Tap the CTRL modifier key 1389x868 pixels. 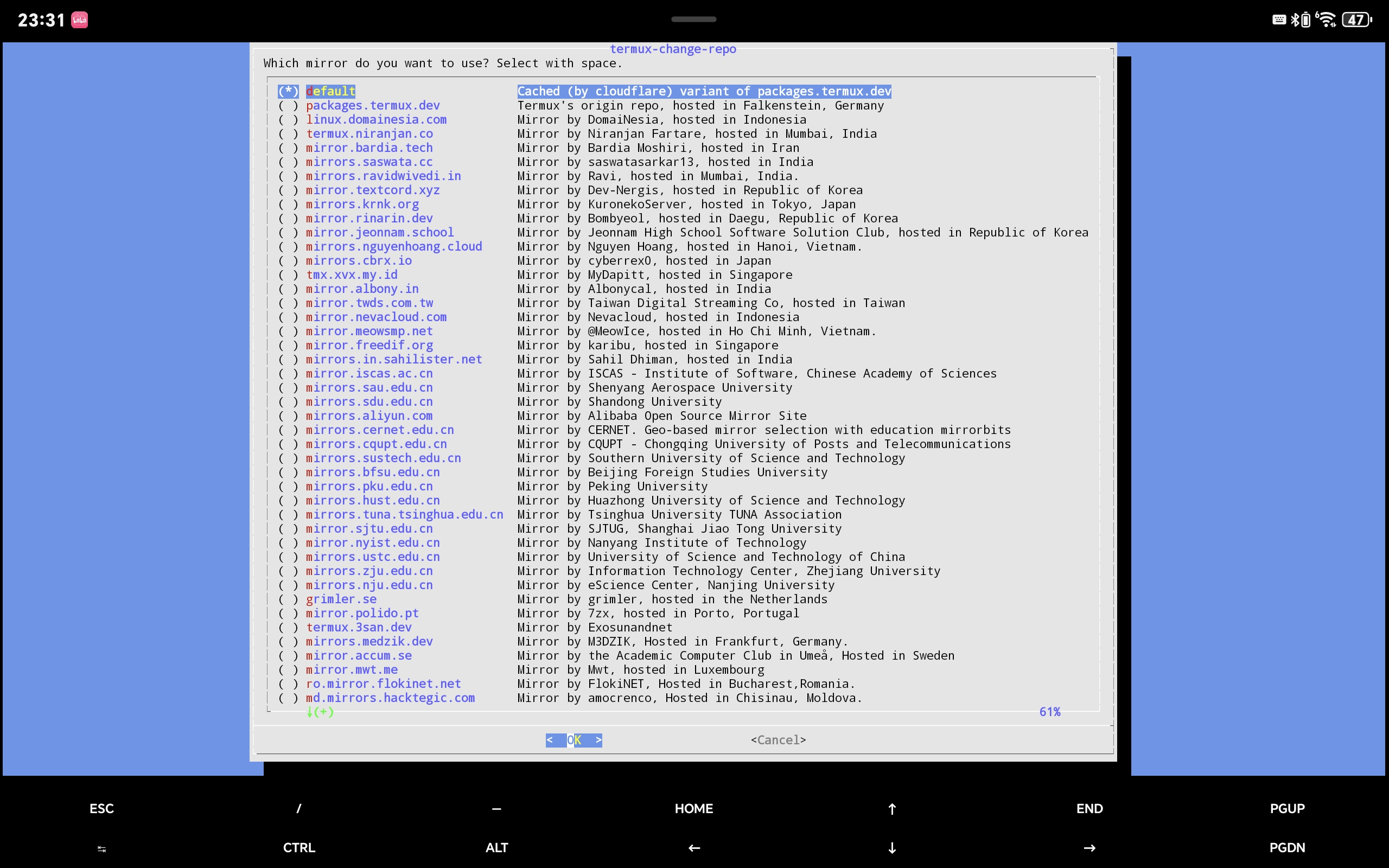(299, 847)
